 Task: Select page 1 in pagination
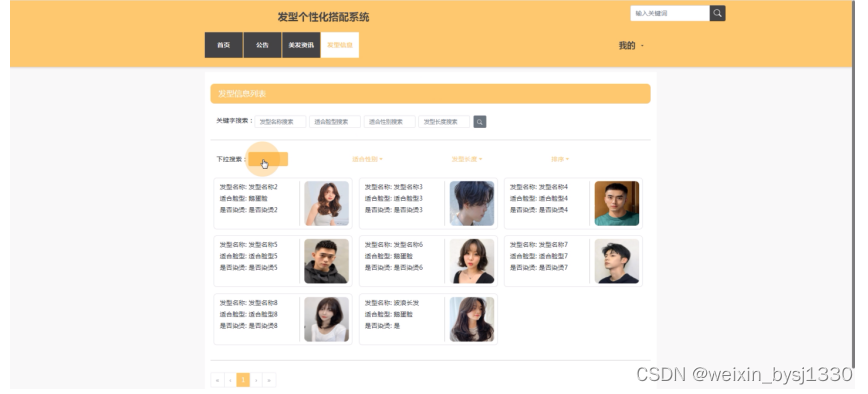(243, 380)
